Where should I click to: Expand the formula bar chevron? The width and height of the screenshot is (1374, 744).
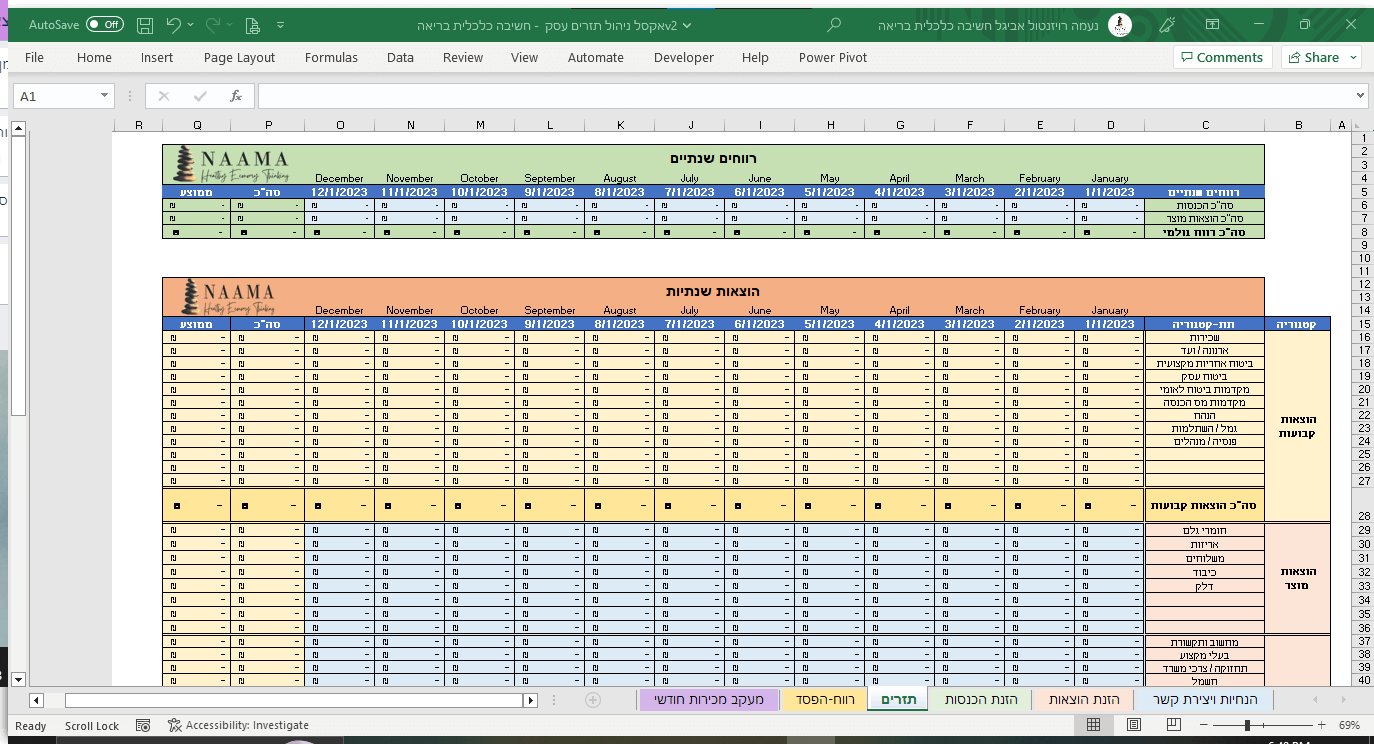click(1360, 96)
